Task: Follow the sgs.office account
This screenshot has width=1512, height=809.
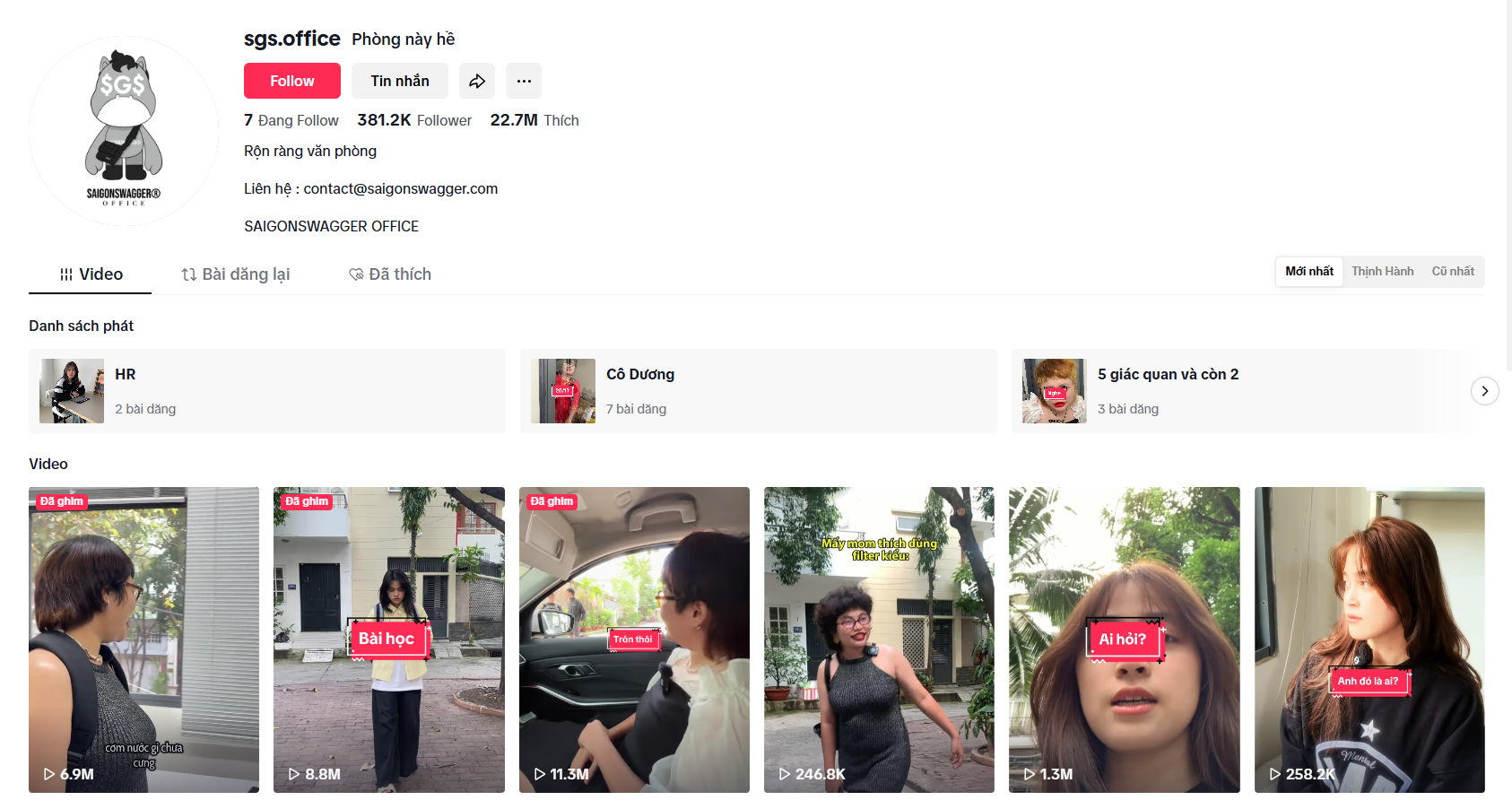Action: tap(292, 81)
